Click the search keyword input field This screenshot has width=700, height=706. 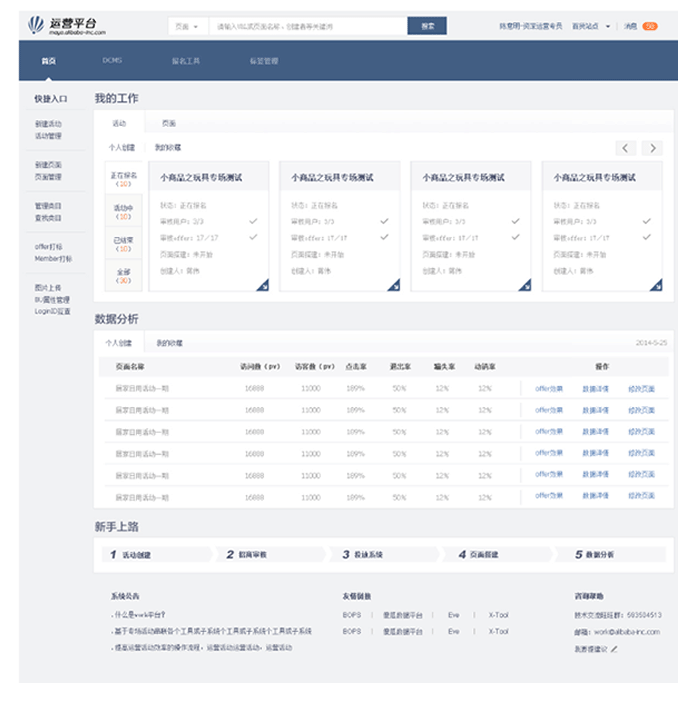tap(308, 27)
